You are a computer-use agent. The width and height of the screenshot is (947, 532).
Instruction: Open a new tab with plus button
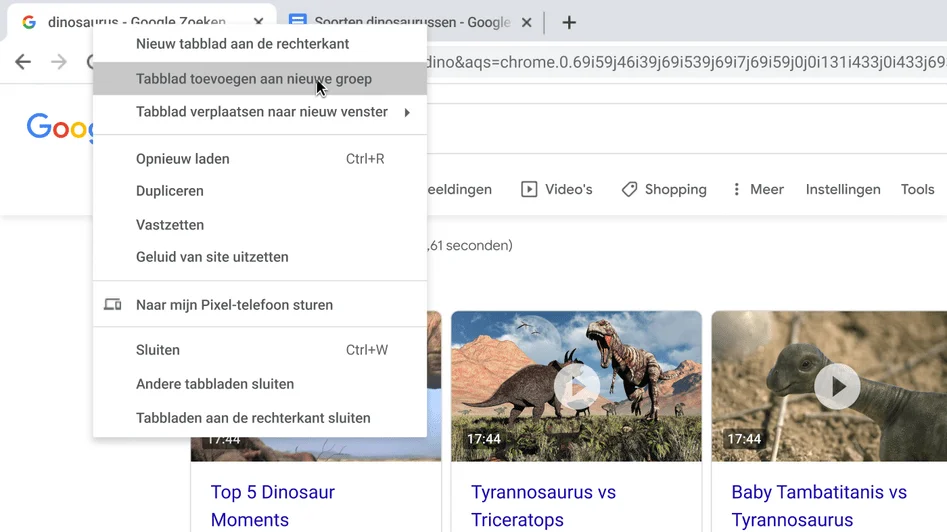tap(569, 23)
